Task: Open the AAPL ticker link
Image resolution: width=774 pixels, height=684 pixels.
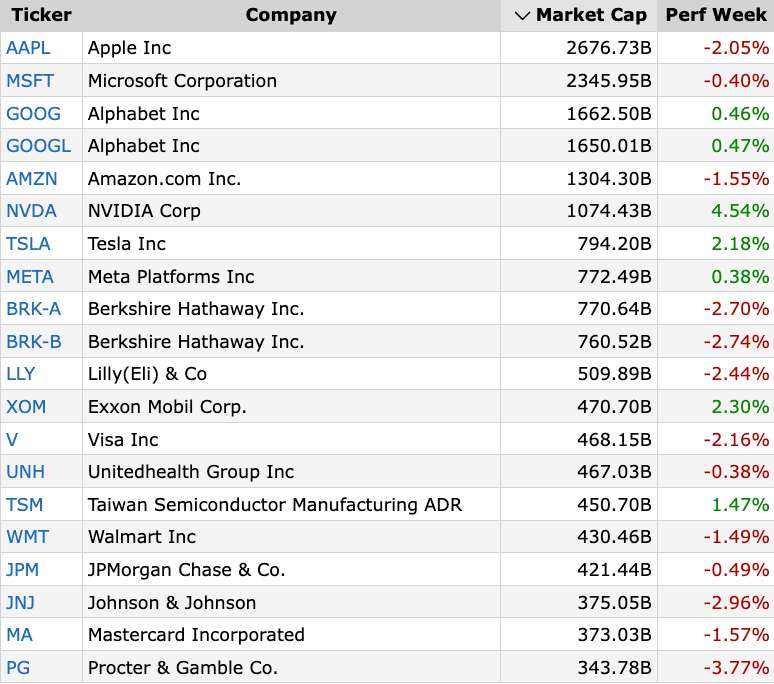Action: pos(28,48)
